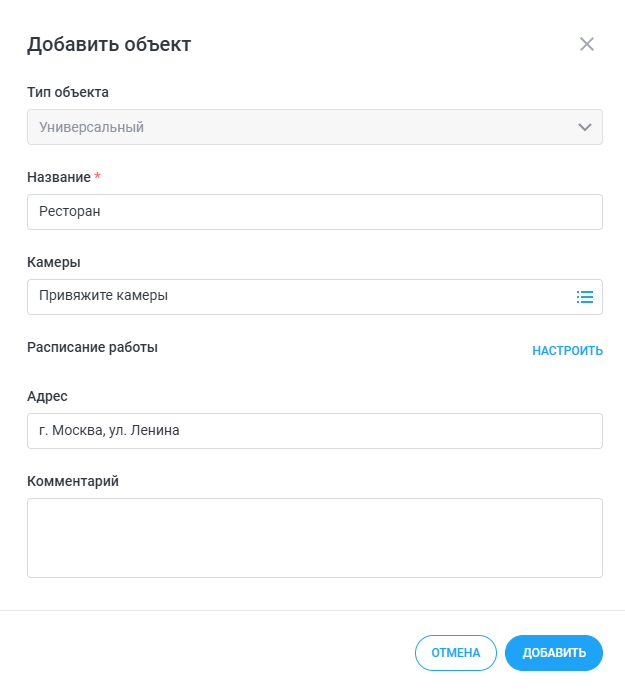The height and width of the screenshot is (691, 625).
Task: Click the Расписание работы label
Action: 92,347
